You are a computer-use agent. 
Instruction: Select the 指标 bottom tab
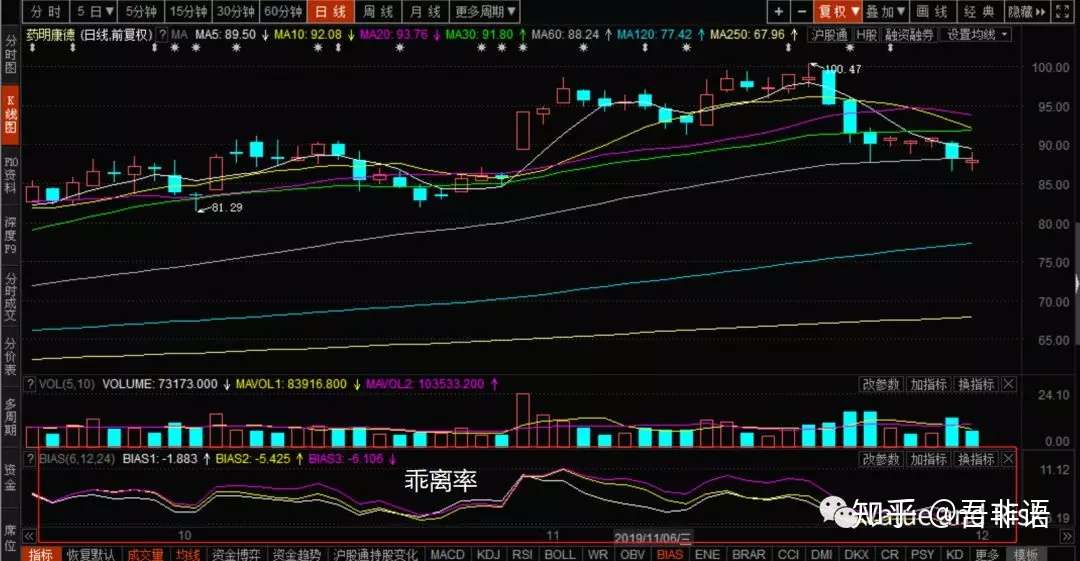[x=41, y=554]
